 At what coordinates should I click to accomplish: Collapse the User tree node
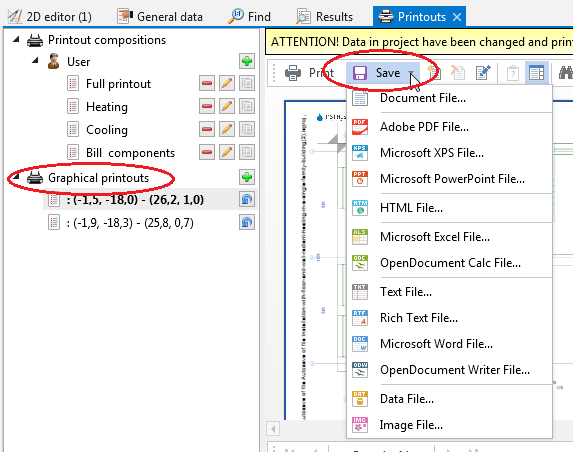pyautogui.click(x=35, y=60)
